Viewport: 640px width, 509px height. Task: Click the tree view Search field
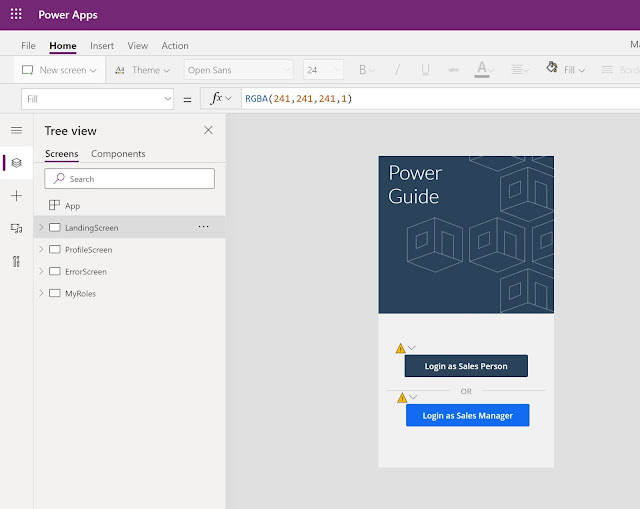[x=129, y=179]
